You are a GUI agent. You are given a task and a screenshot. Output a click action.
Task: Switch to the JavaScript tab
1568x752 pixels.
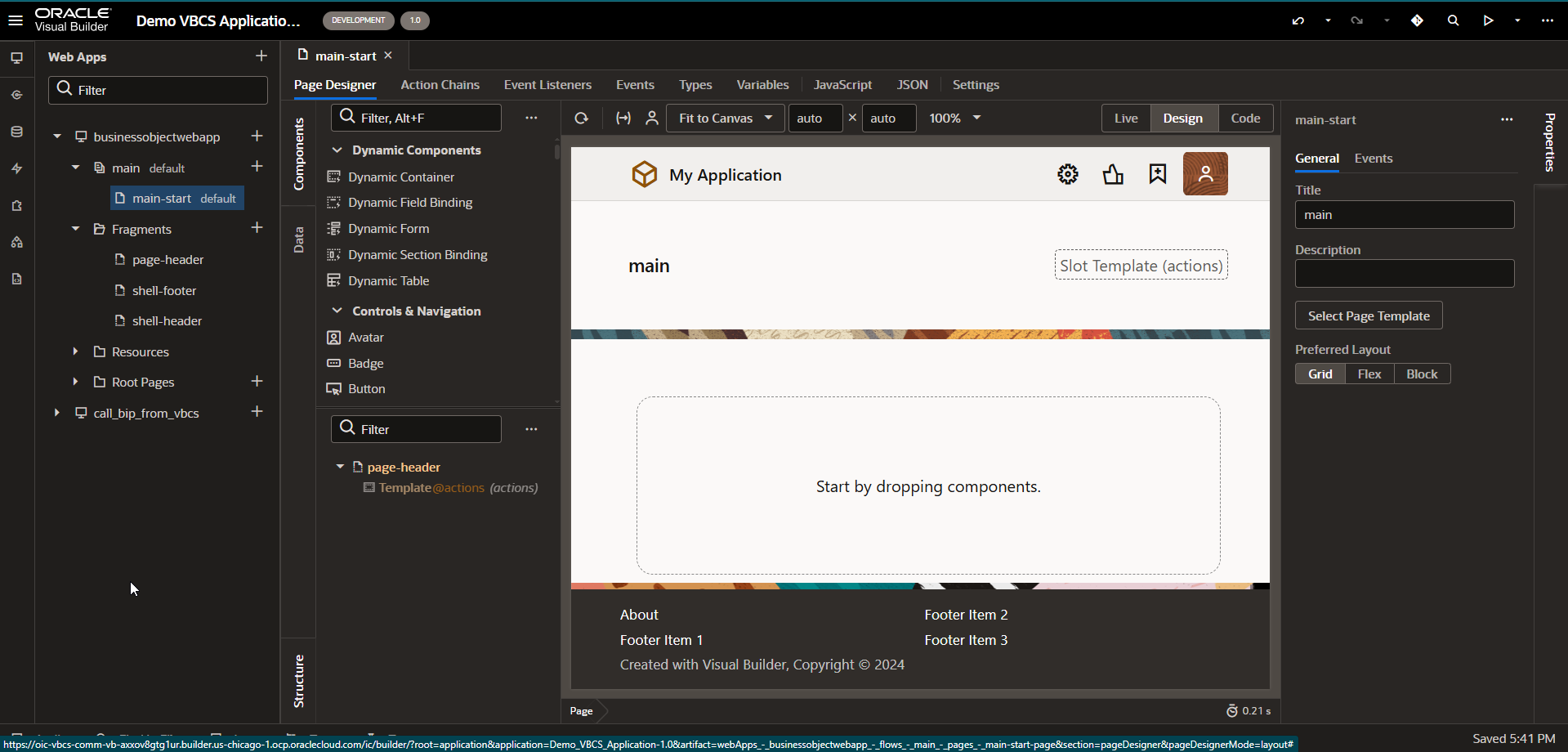point(842,84)
